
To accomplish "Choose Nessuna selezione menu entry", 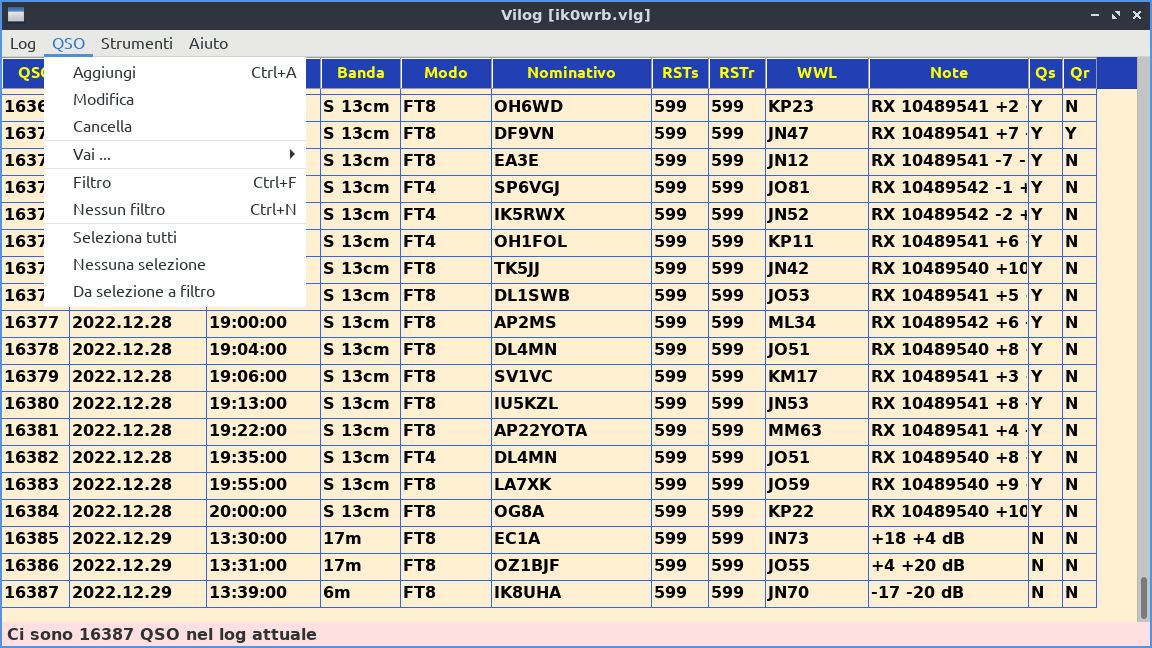I will (x=175, y=264).
